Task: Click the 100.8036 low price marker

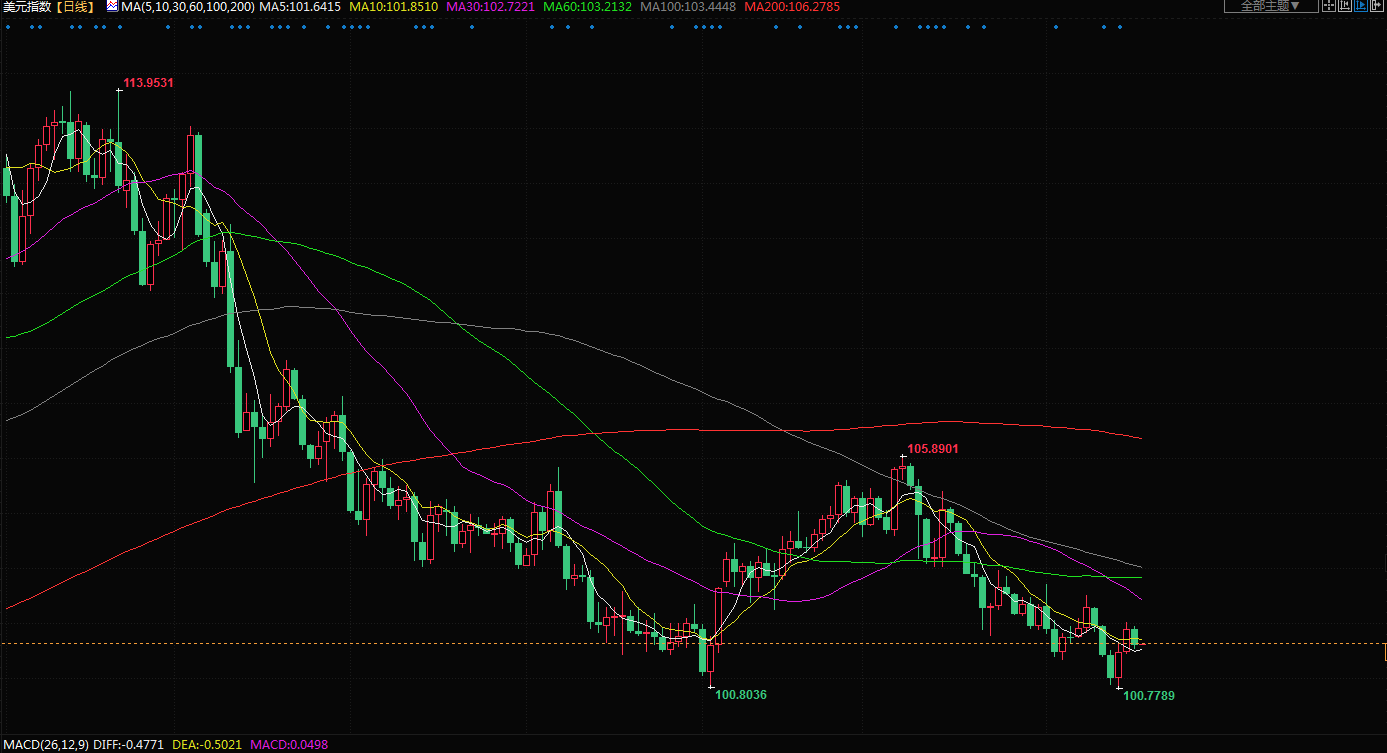Action: coord(741,694)
